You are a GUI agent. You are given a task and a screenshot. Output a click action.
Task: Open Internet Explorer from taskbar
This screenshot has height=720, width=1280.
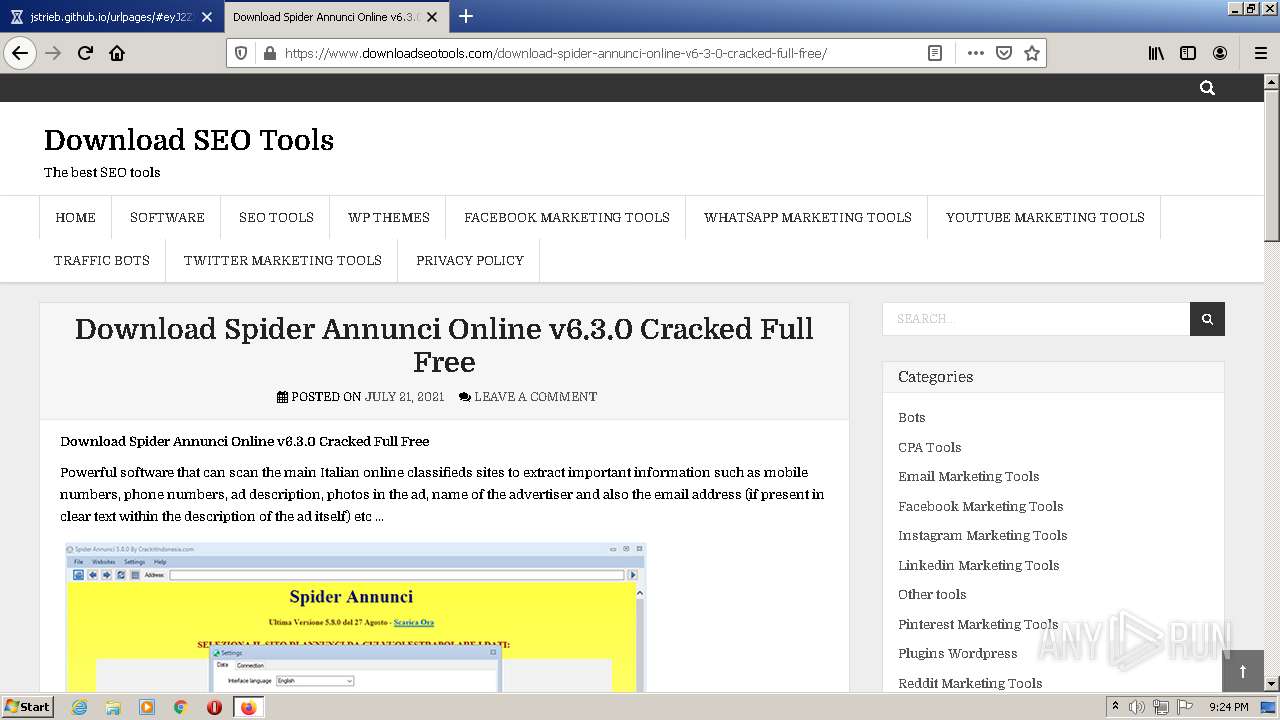(79, 707)
